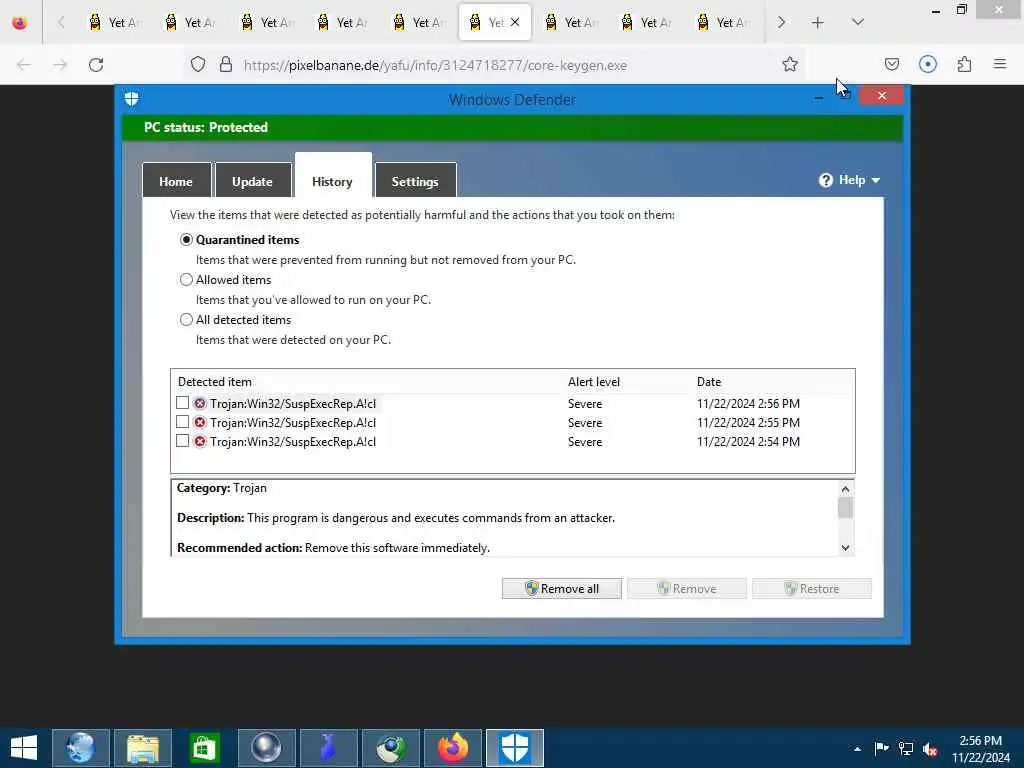
Task: Check the box for the 2:56 PM trojan
Action: (x=183, y=403)
